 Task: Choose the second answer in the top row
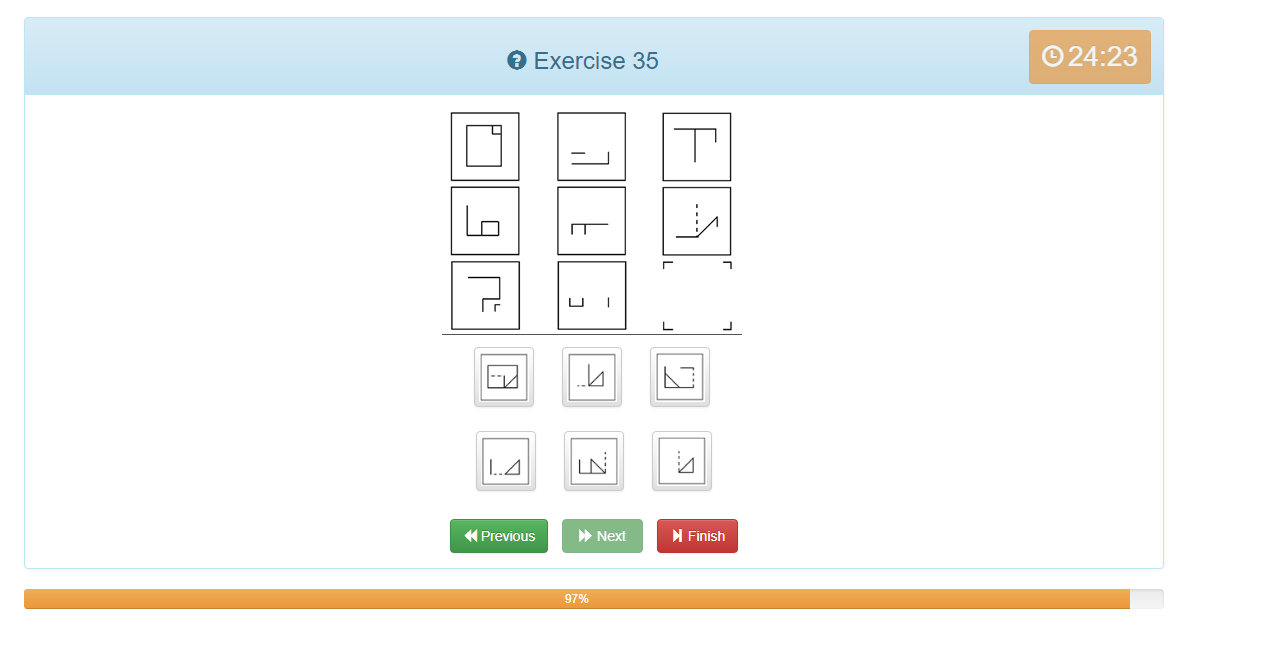point(592,377)
